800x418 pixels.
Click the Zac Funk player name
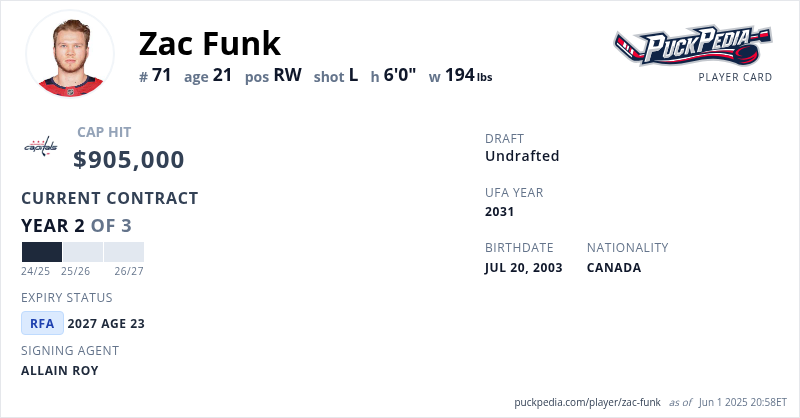tap(210, 43)
